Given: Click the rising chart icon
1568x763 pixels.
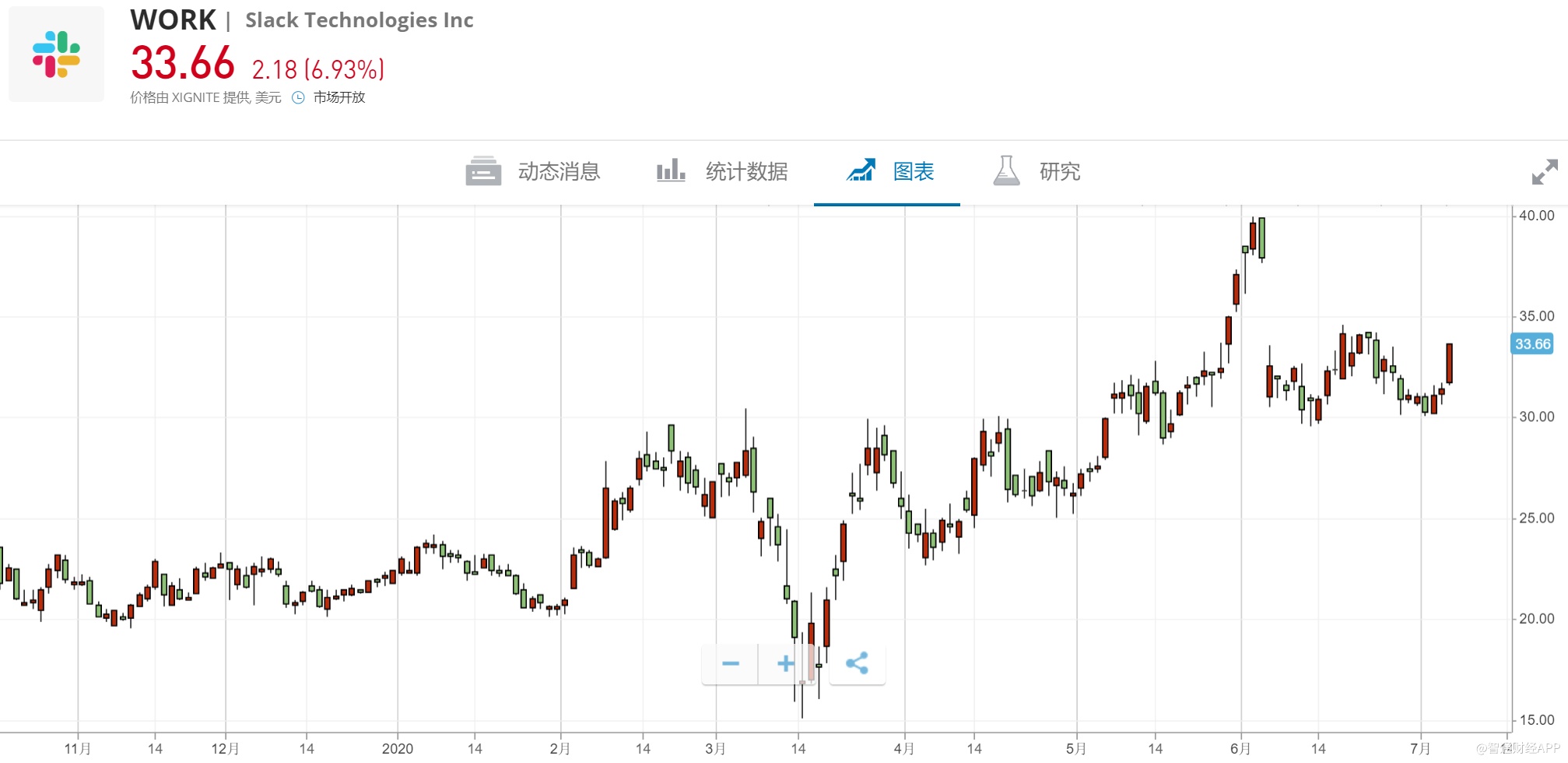Looking at the screenshot, I should click(x=861, y=171).
